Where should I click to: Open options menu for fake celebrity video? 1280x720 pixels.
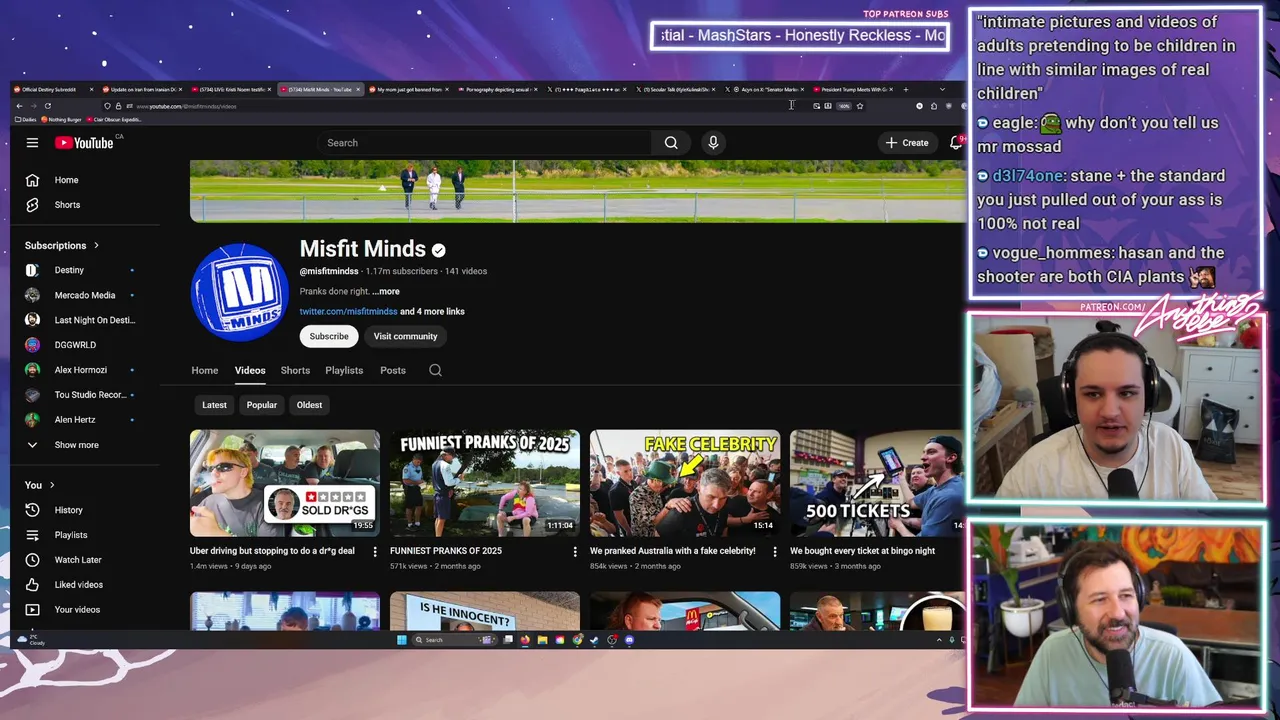[x=775, y=552]
